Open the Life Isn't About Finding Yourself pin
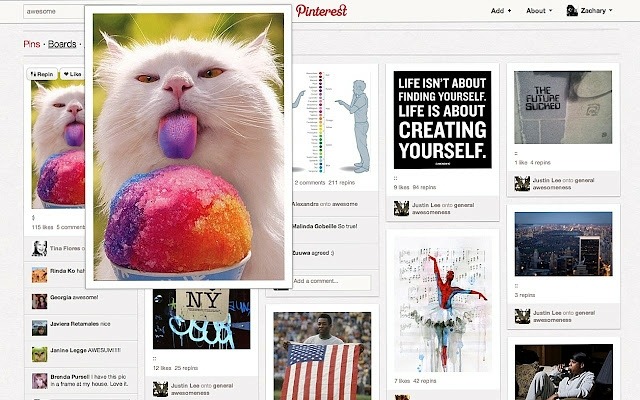This screenshot has height=400, width=640. coord(442,120)
